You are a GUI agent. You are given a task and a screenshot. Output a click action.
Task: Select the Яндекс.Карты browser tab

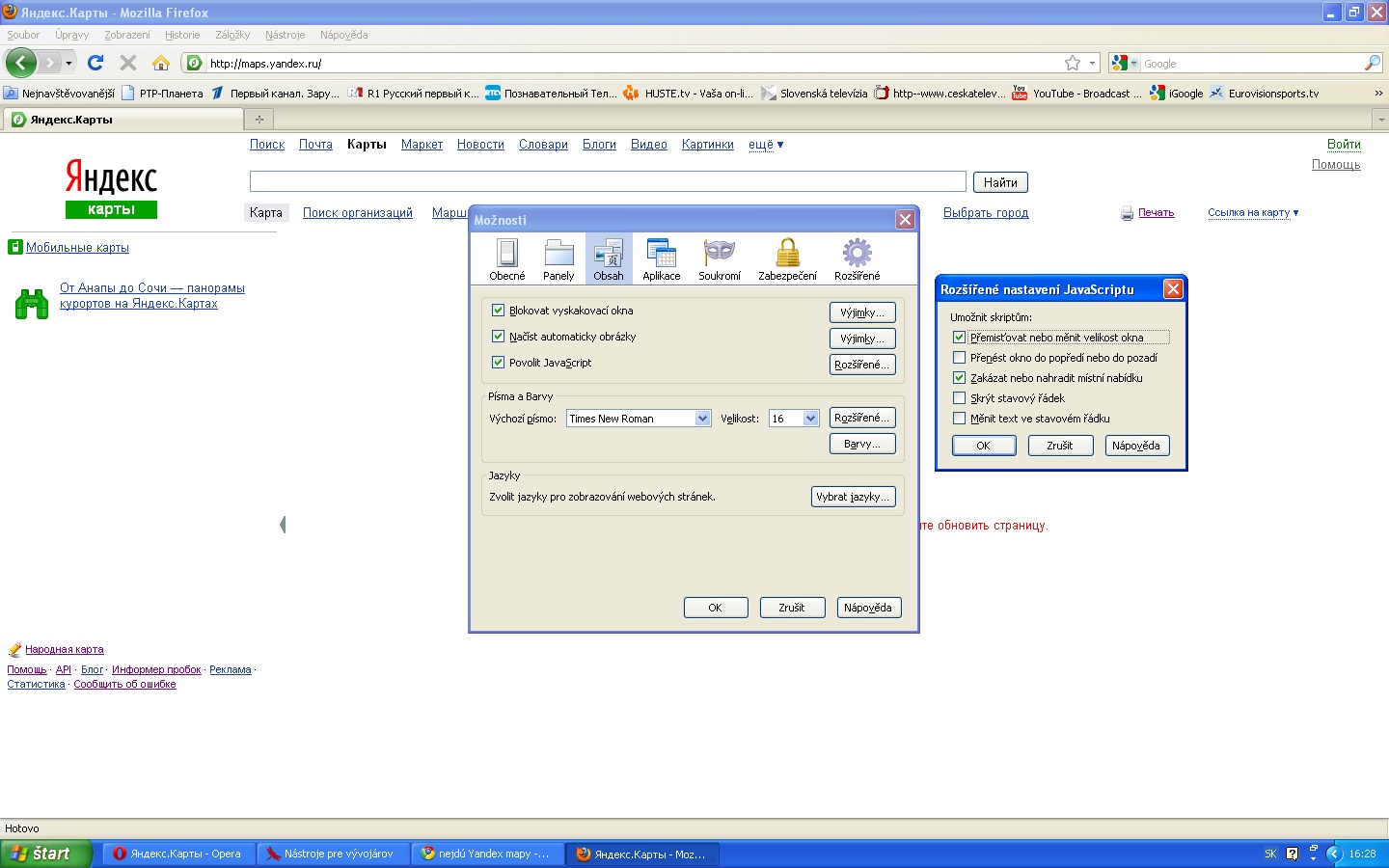point(123,120)
